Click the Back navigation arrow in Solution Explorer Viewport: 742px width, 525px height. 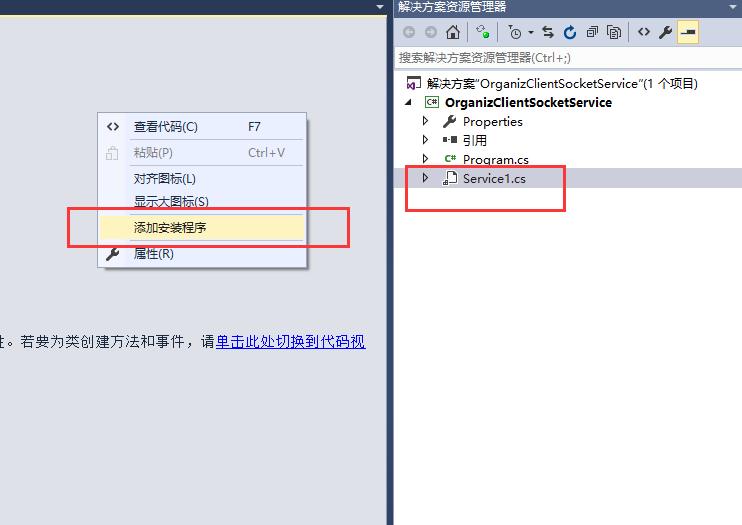pos(409,32)
